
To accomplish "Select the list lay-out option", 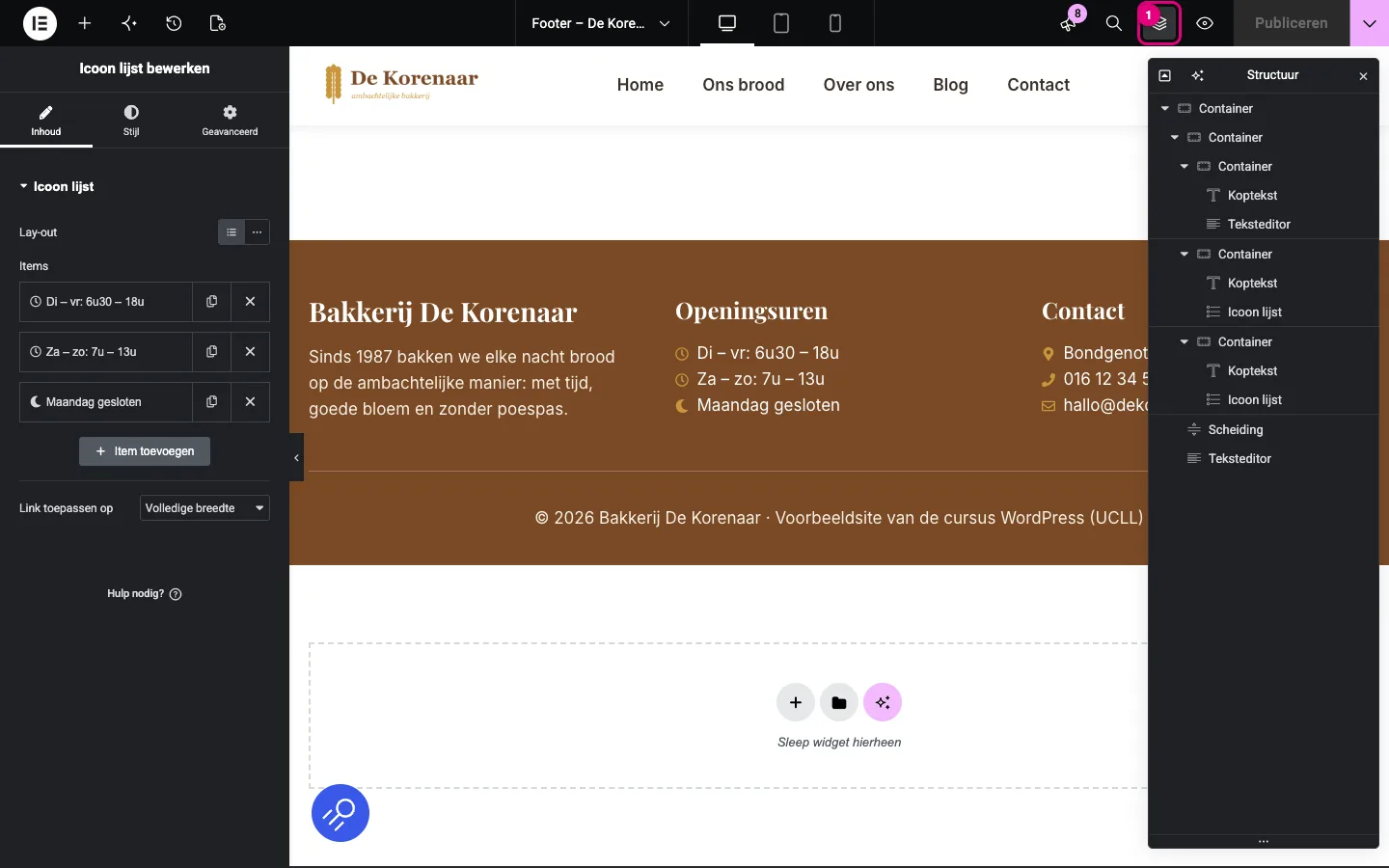I will coord(231,232).
